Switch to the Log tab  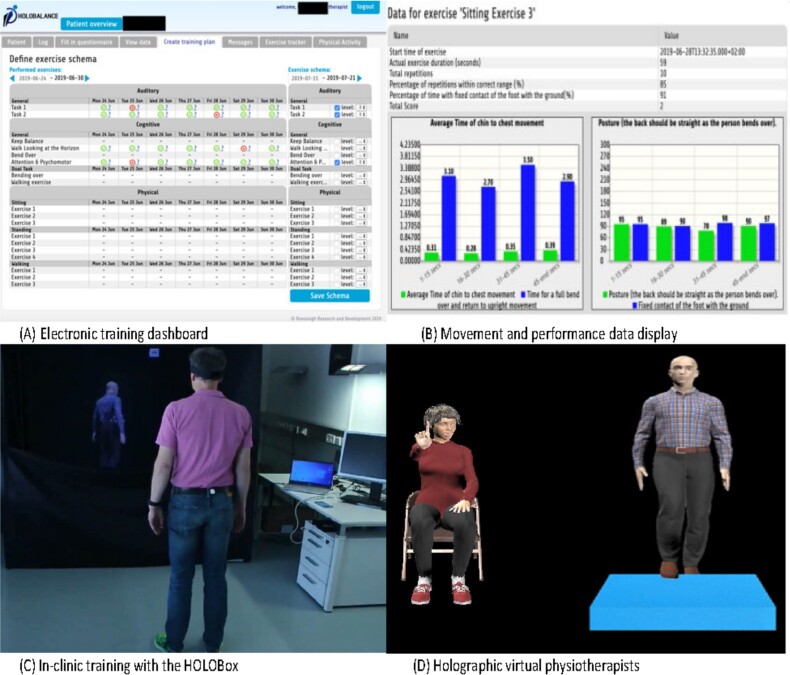43,42
